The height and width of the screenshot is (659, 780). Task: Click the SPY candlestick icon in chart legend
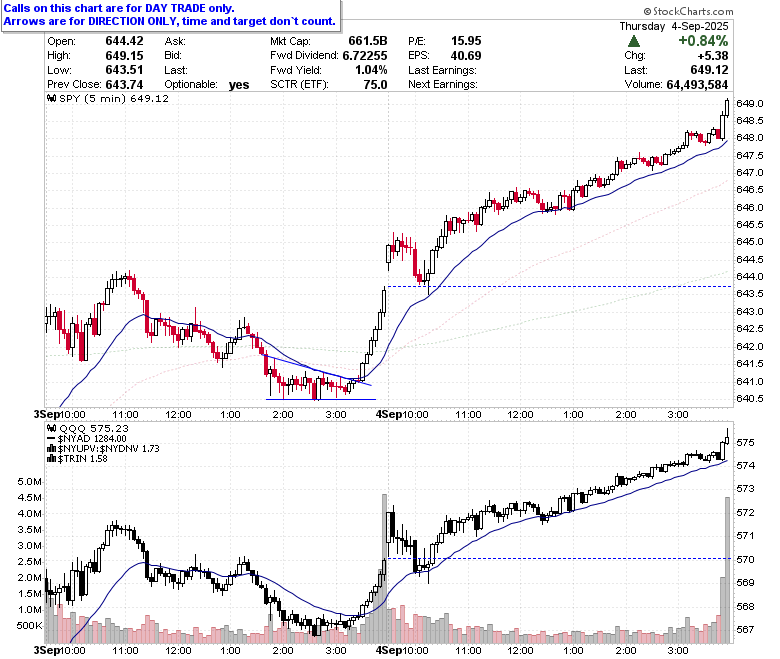(51, 98)
